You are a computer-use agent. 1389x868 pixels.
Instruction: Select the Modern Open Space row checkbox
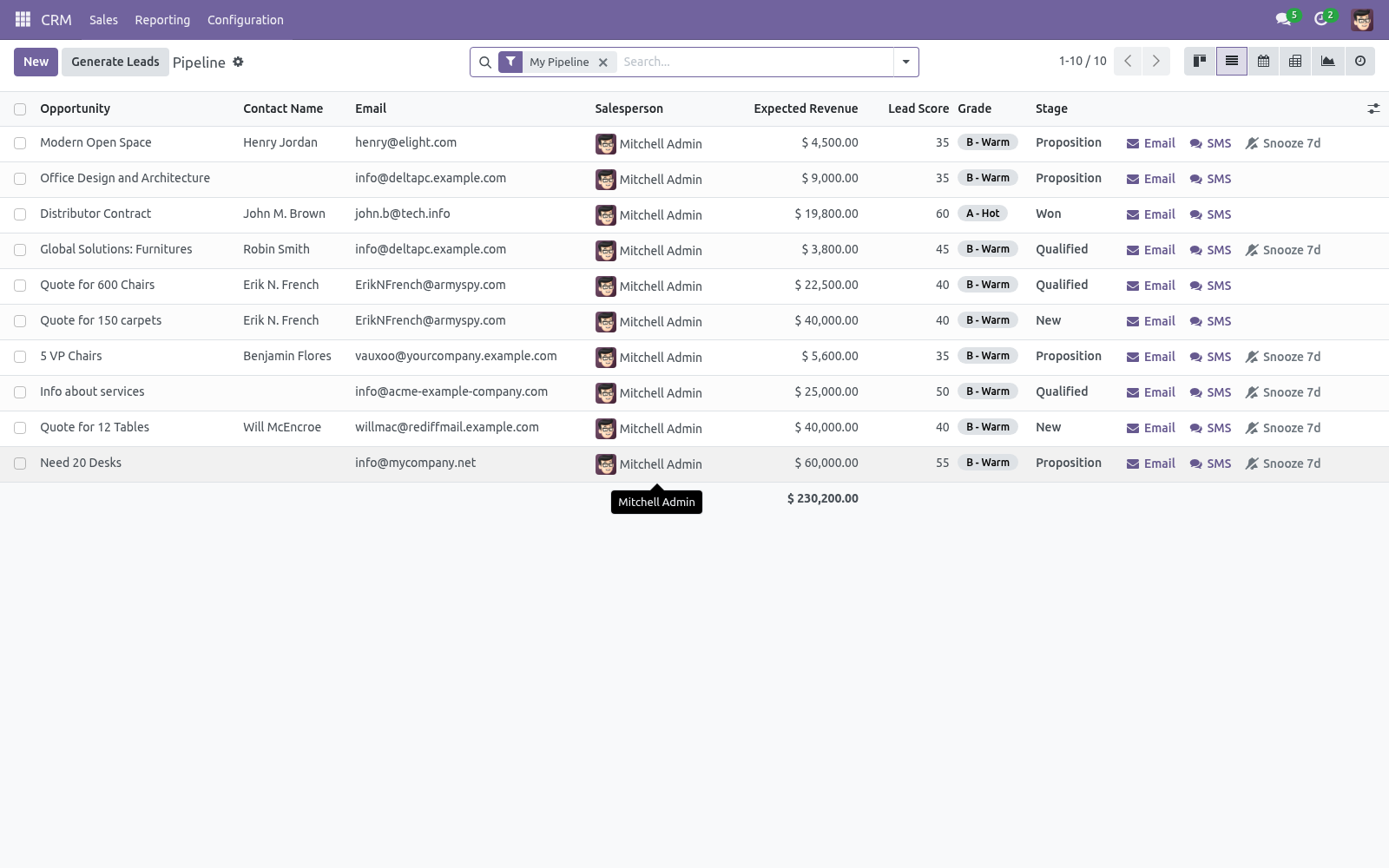pyautogui.click(x=20, y=143)
